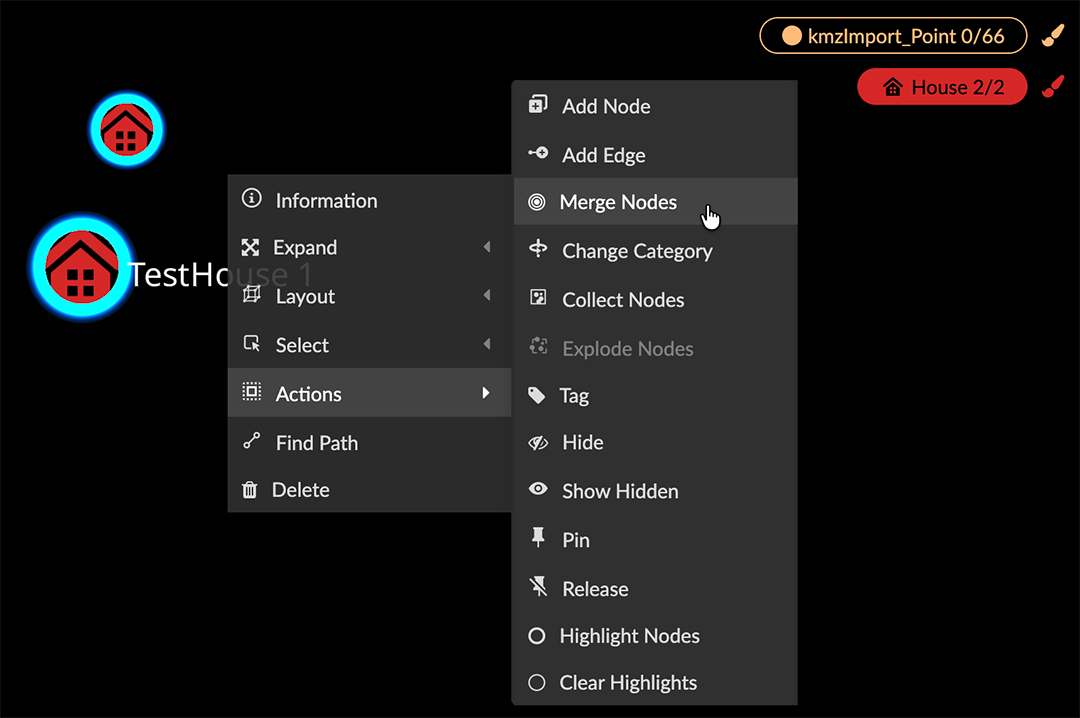Image resolution: width=1080 pixels, height=718 pixels.
Task: Select the Highlight Nodes circle option
Action: click(537, 636)
